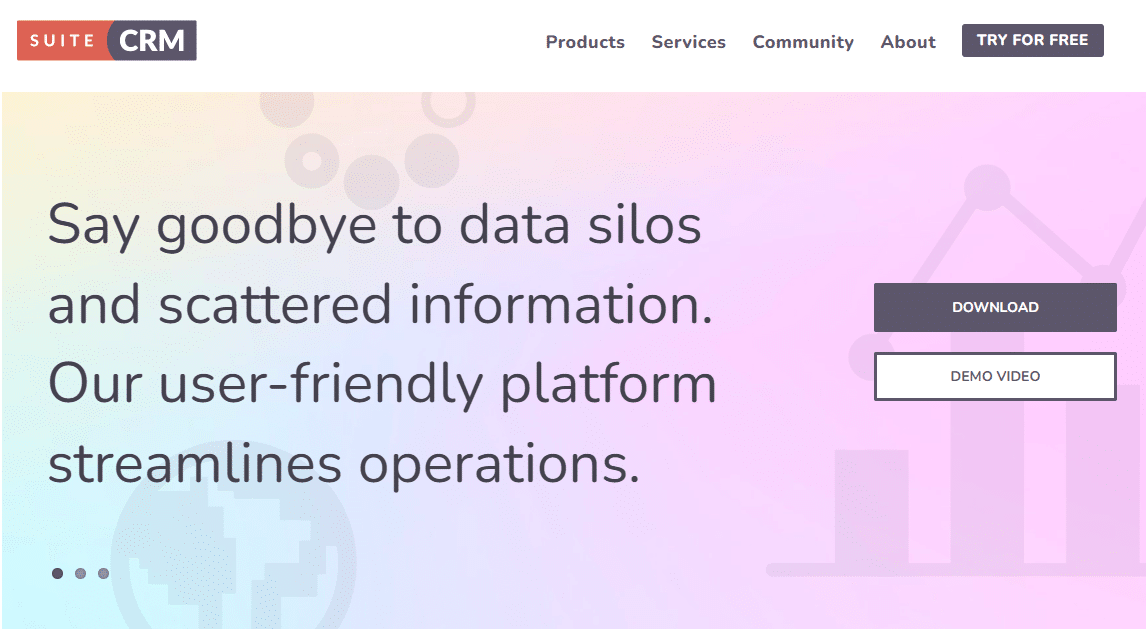Screen dimensions: 1148x631
Task: Switch to the second carousel slide dot
Action: click(x=80, y=573)
